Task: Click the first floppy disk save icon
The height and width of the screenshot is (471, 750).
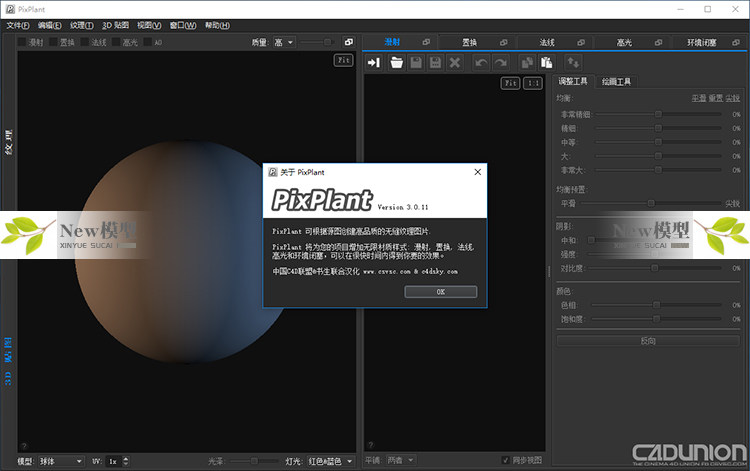Action: tap(416, 63)
